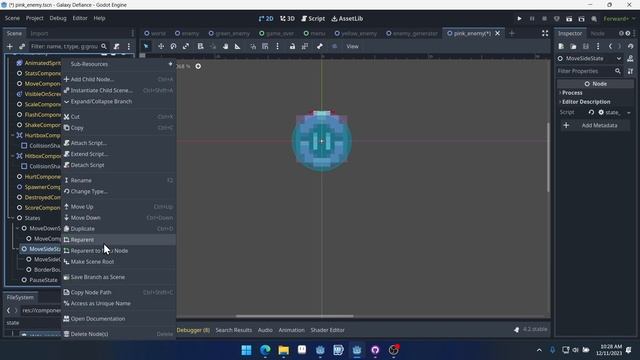Open the canvas View menu
The width and height of the screenshot is (640, 360).
pyautogui.click(x=352, y=47)
